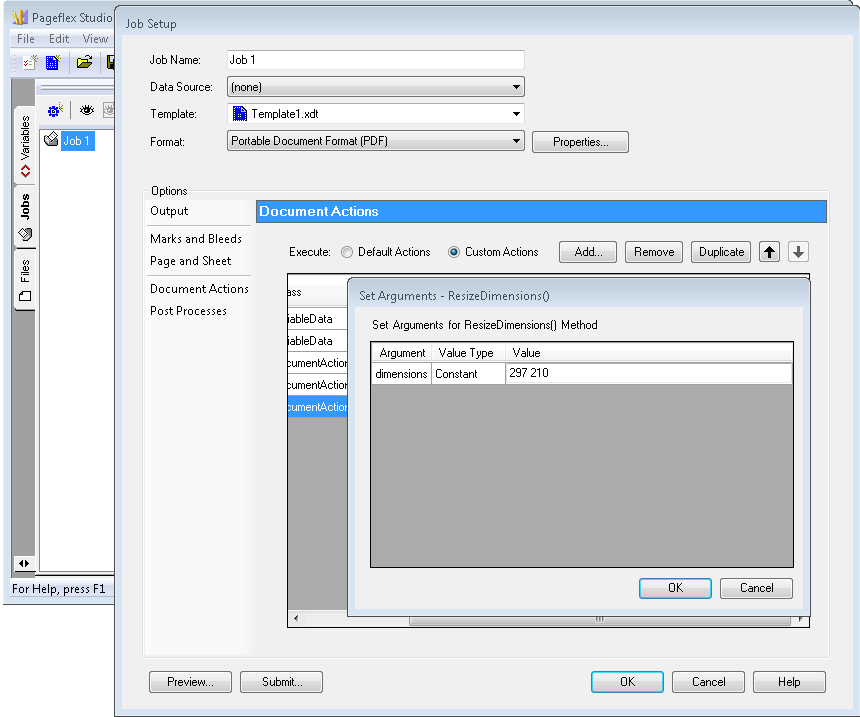Click the blue new document icon

pyautogui.click(x=53, y=62)
